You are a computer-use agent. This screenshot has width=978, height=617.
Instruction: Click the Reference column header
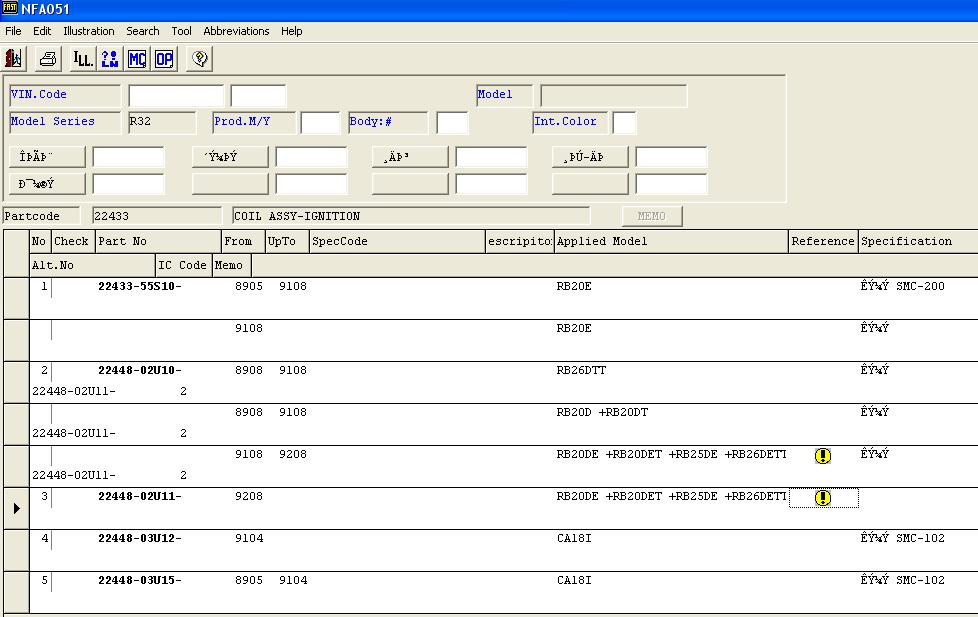tap(823, 241)
